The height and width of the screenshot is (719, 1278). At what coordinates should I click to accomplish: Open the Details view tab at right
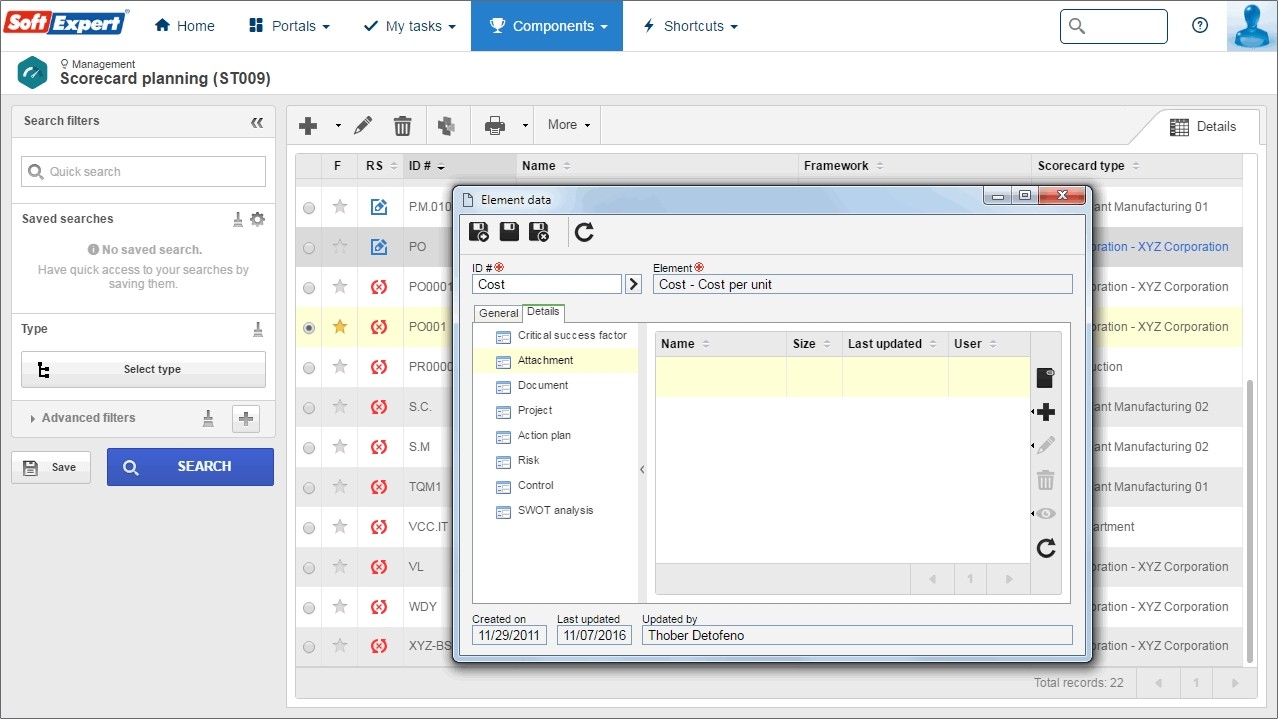[x=1203, y=127]
